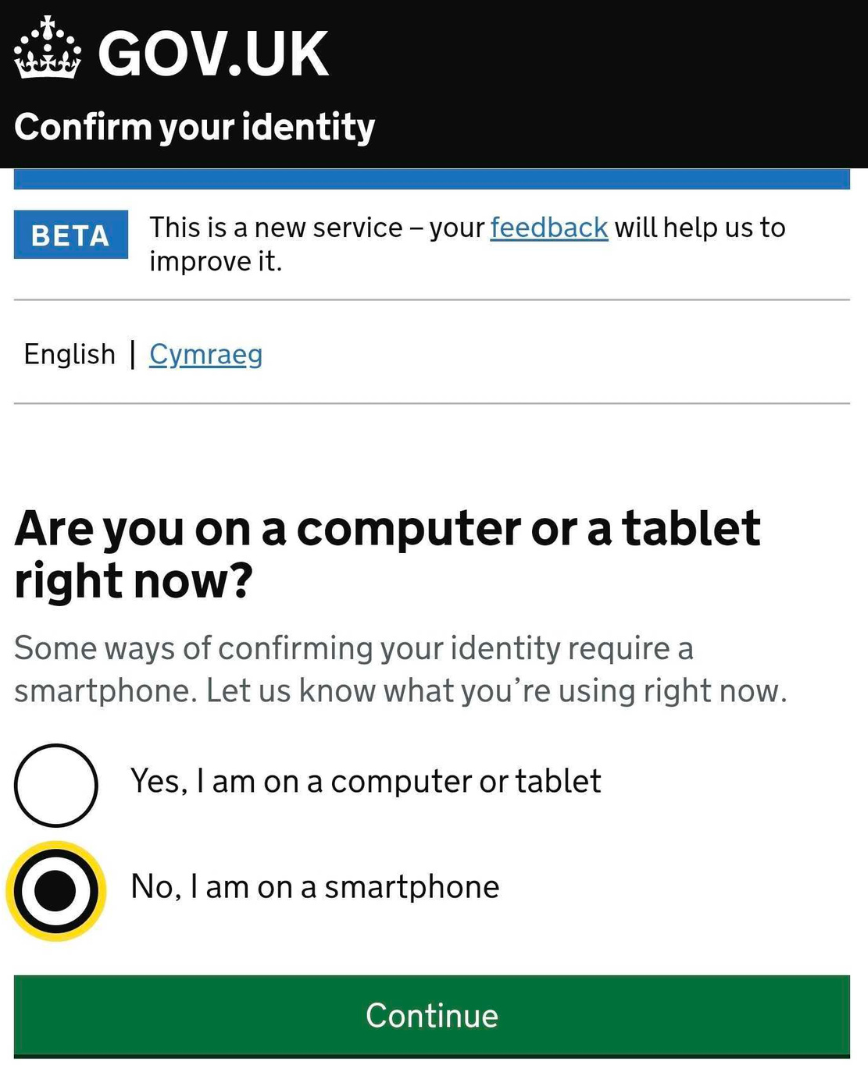
Task: Click the "improve it." text in the beta banner
Action: coord(215,262)
